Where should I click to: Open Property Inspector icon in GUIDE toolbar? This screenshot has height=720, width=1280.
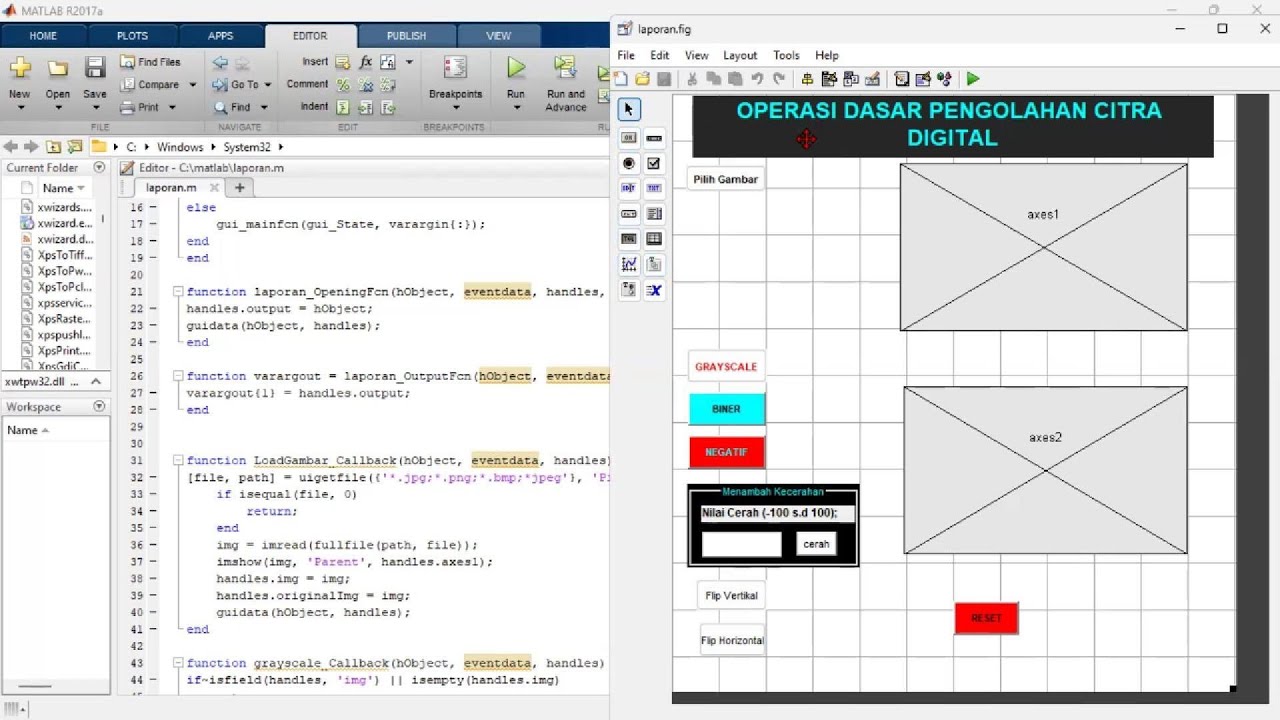(x=922, y=79)
